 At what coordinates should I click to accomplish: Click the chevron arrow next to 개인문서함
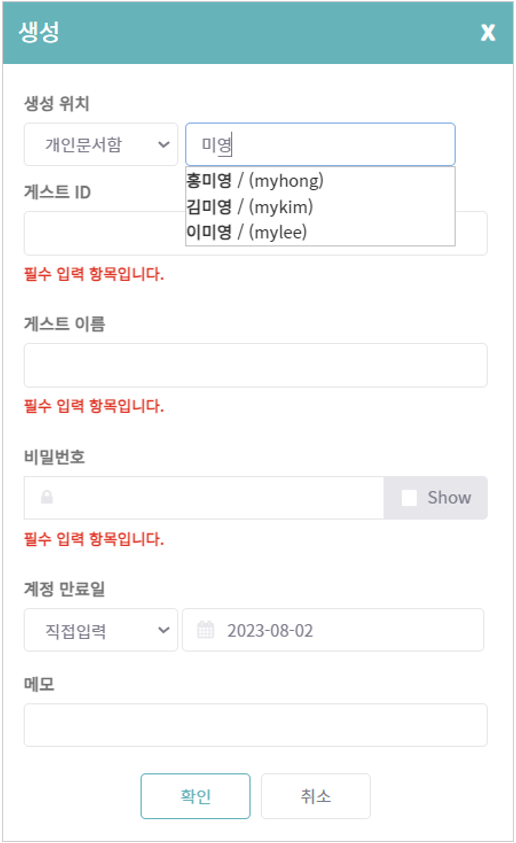(163, 145)
